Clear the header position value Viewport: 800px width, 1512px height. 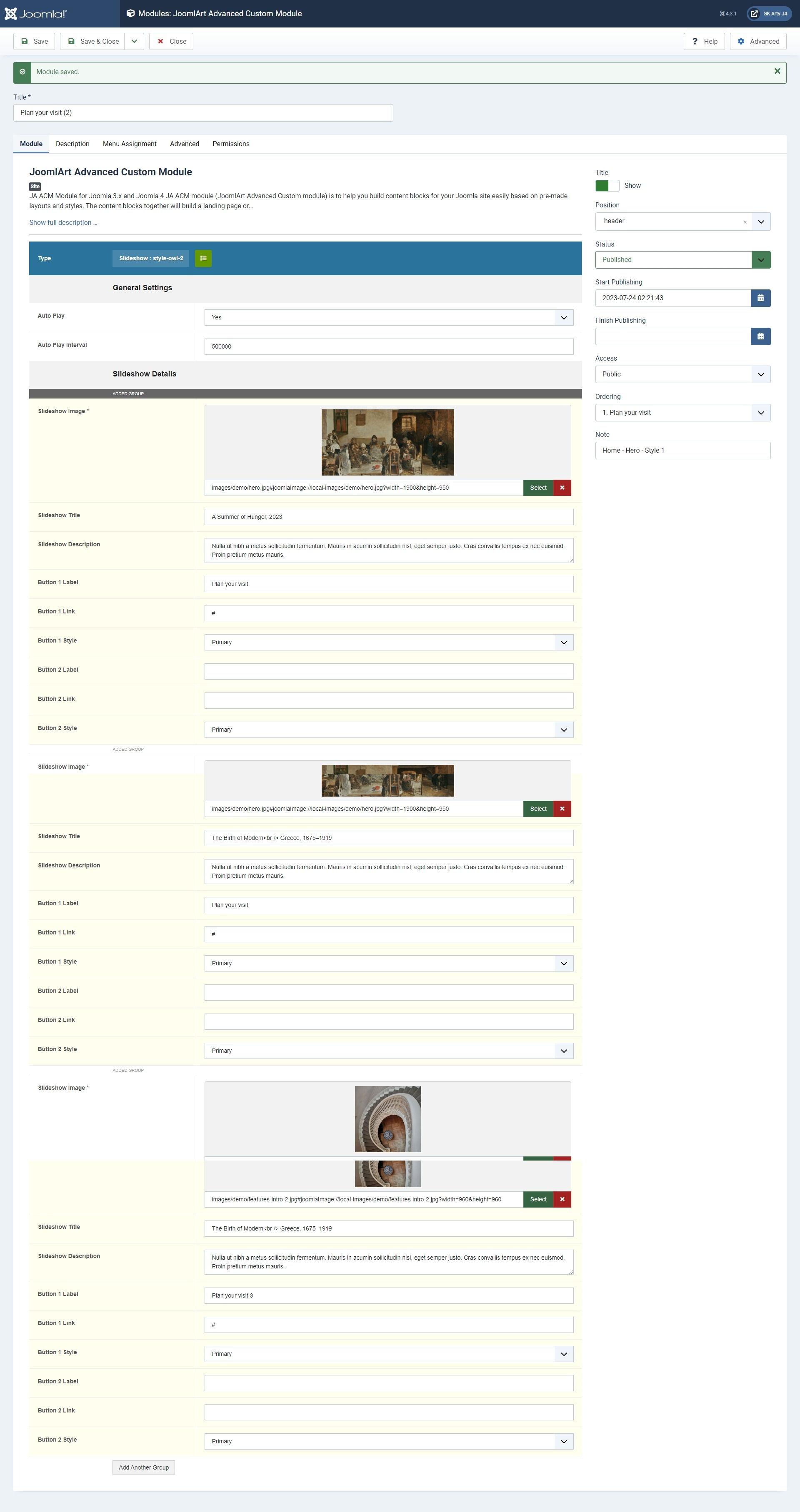pyautogui.click(x=745, y=222)
